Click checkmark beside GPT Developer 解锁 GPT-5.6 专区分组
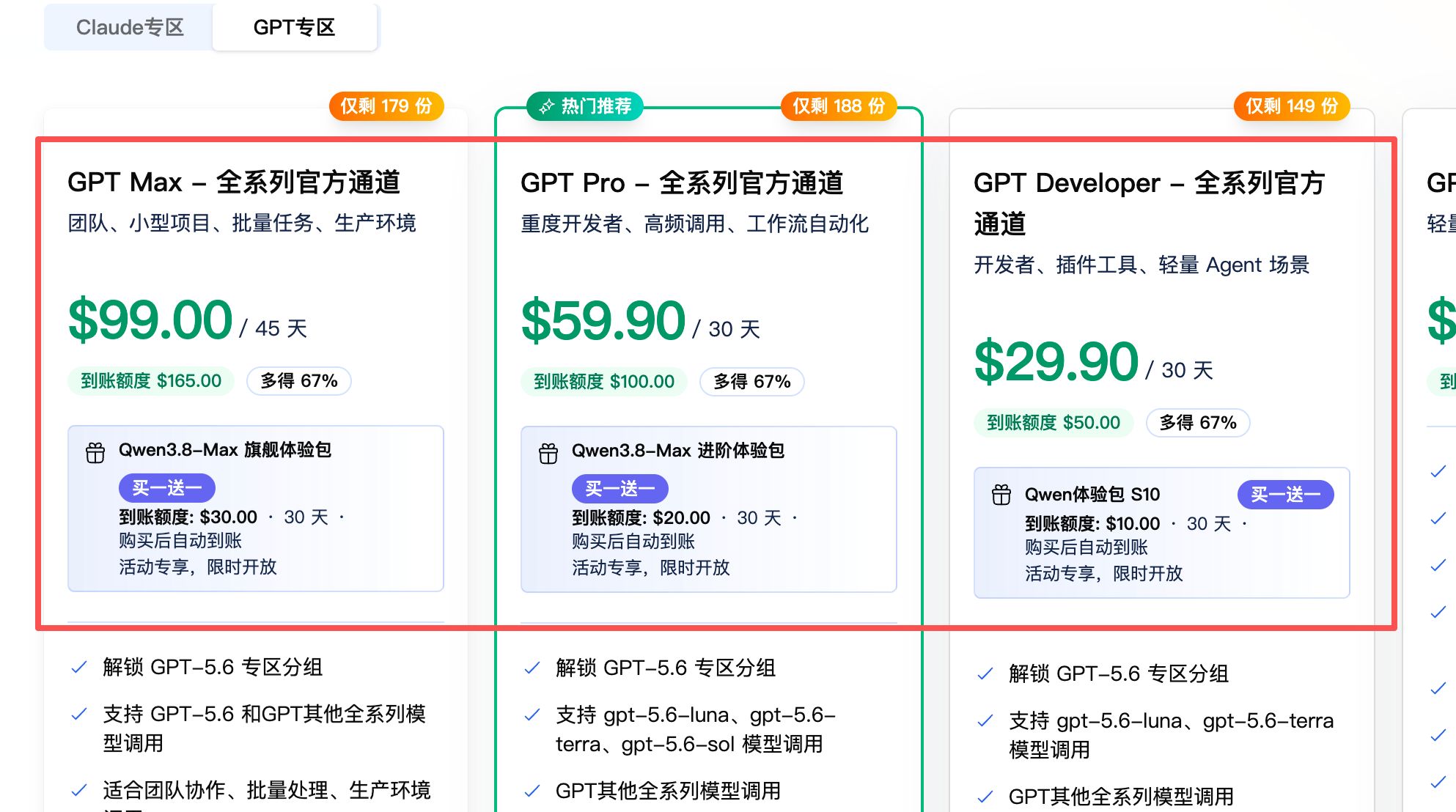1456x812 pixels. (x=985, y=673)
